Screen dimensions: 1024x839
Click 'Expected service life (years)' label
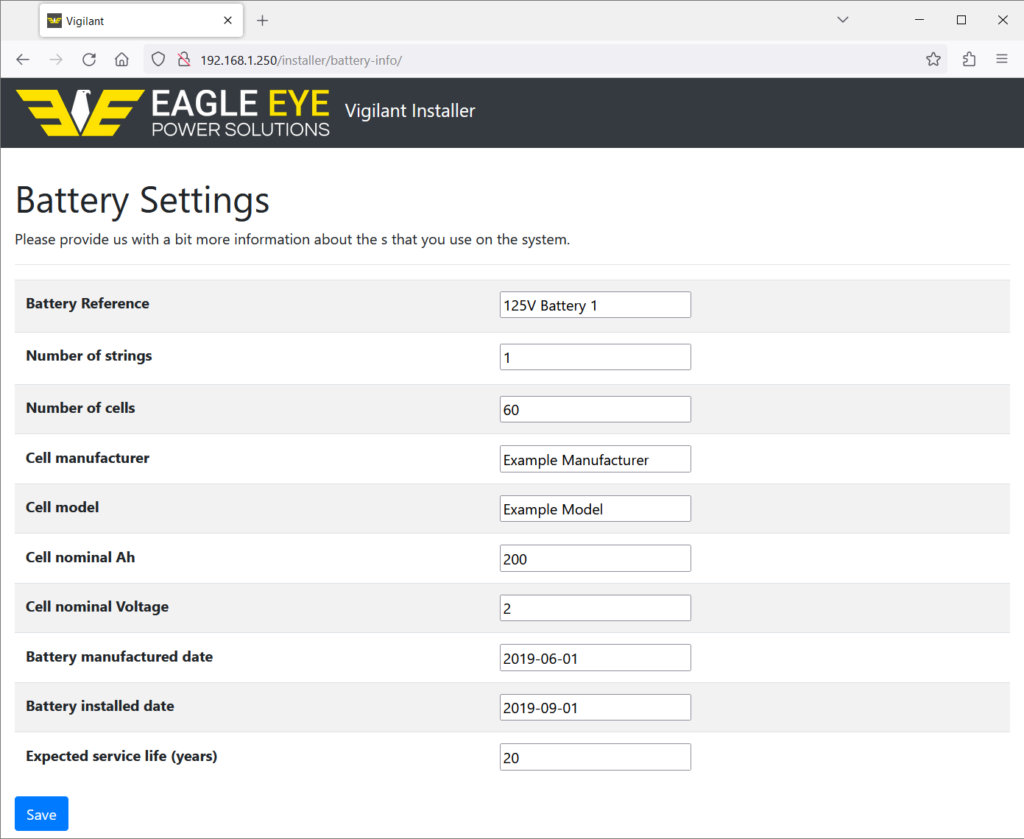[121, 756]
